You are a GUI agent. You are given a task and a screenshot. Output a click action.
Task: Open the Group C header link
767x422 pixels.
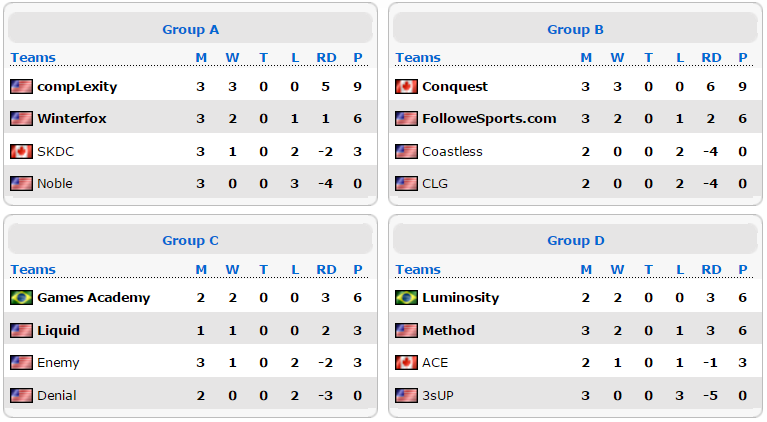point(190,241)
